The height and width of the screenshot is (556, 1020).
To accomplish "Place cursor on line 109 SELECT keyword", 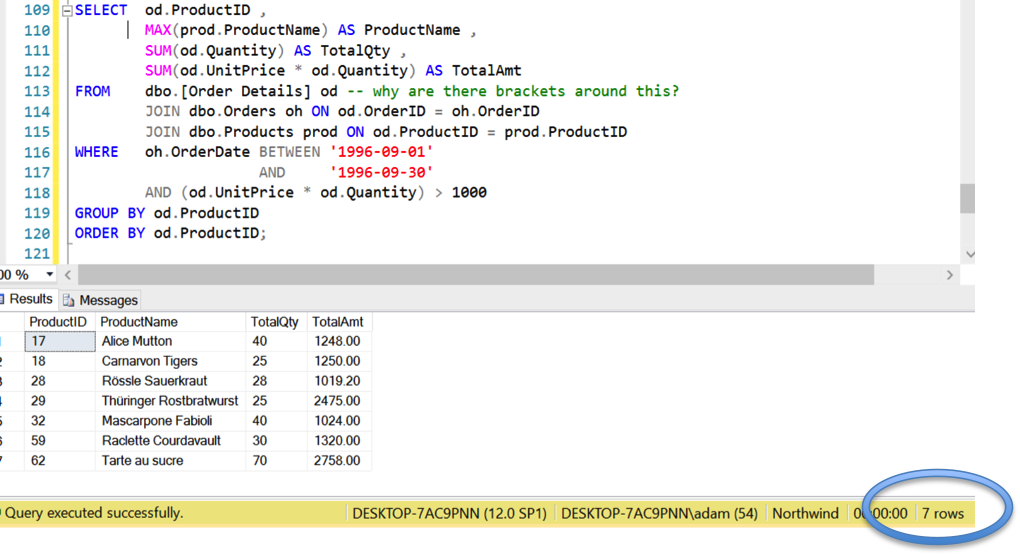I will [x=101, y=10].
